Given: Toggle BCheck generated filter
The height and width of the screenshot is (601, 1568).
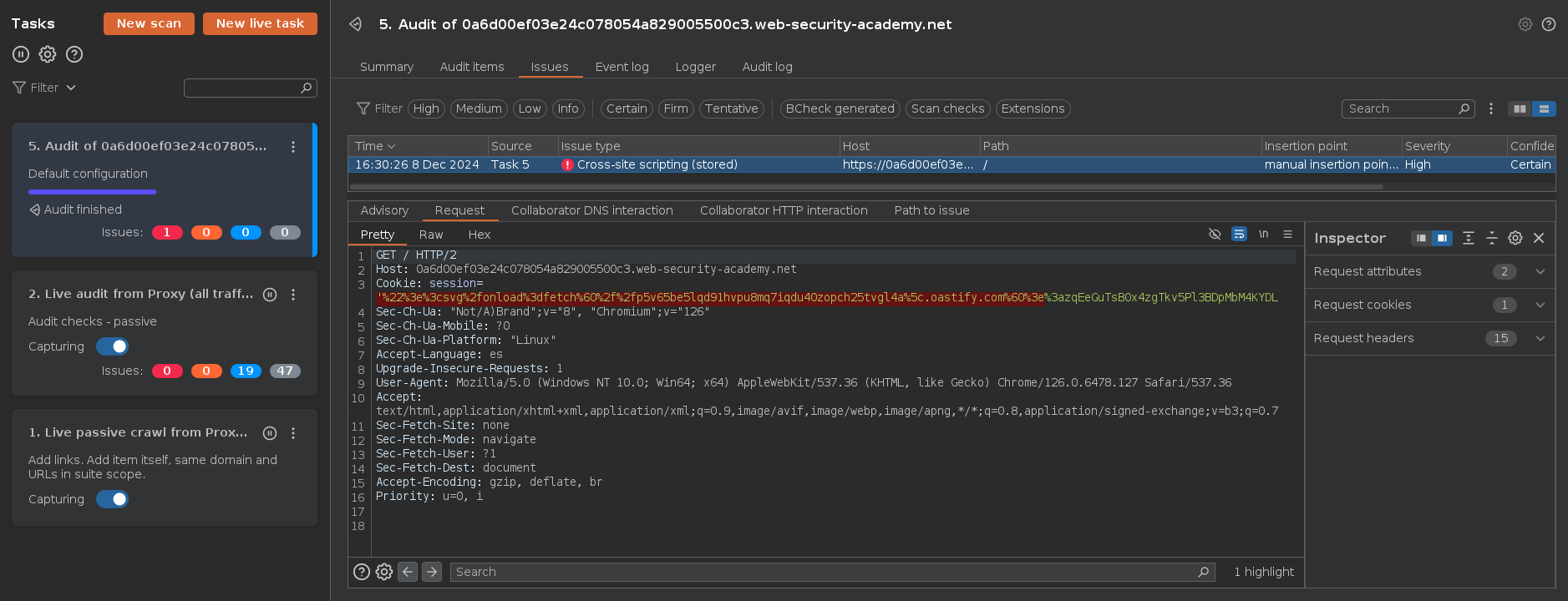Looking at the screenshot, I should coord(840,109).
